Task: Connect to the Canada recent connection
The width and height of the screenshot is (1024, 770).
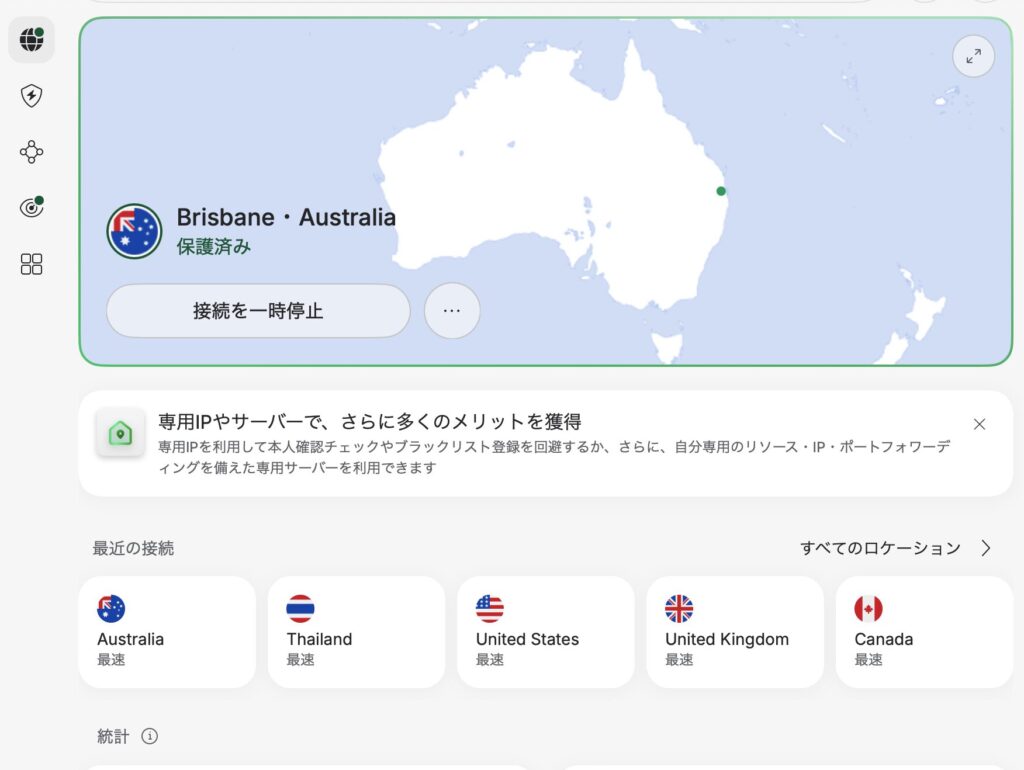Action: coord(924,632)
